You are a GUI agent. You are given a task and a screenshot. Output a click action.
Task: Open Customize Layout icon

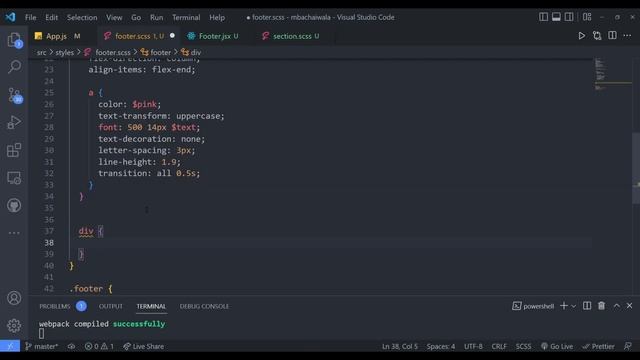[x=587, y=17]
